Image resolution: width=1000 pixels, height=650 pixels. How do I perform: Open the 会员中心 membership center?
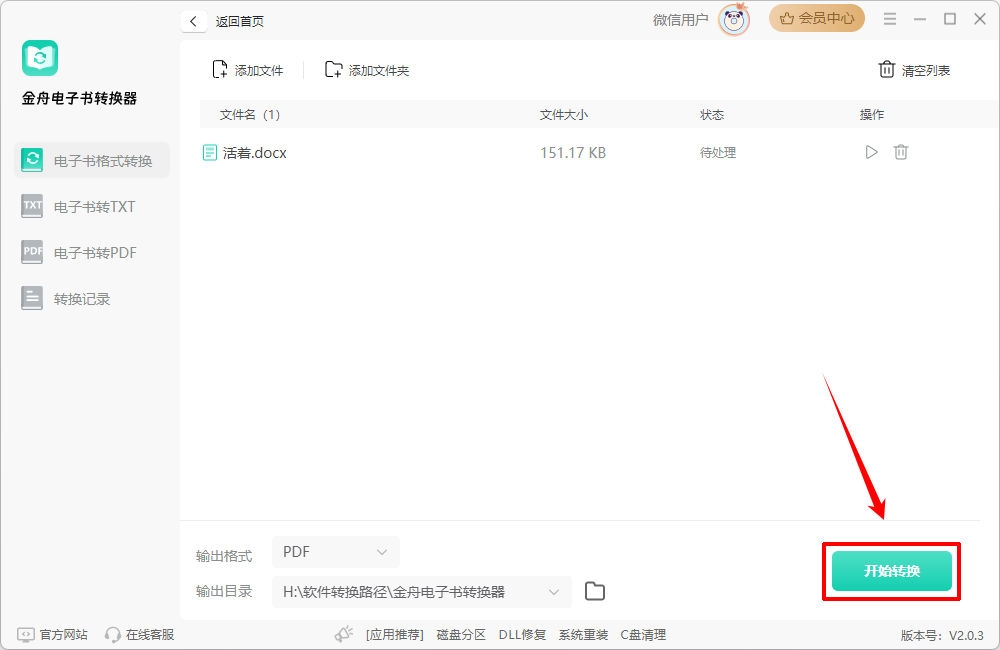click(816, 18)
